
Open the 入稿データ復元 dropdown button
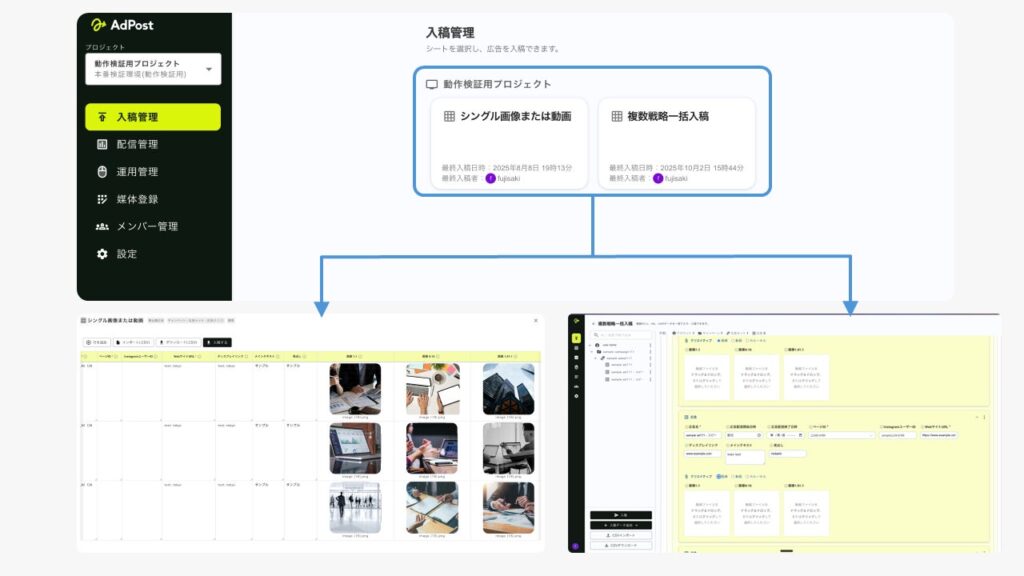coord(621,525)
